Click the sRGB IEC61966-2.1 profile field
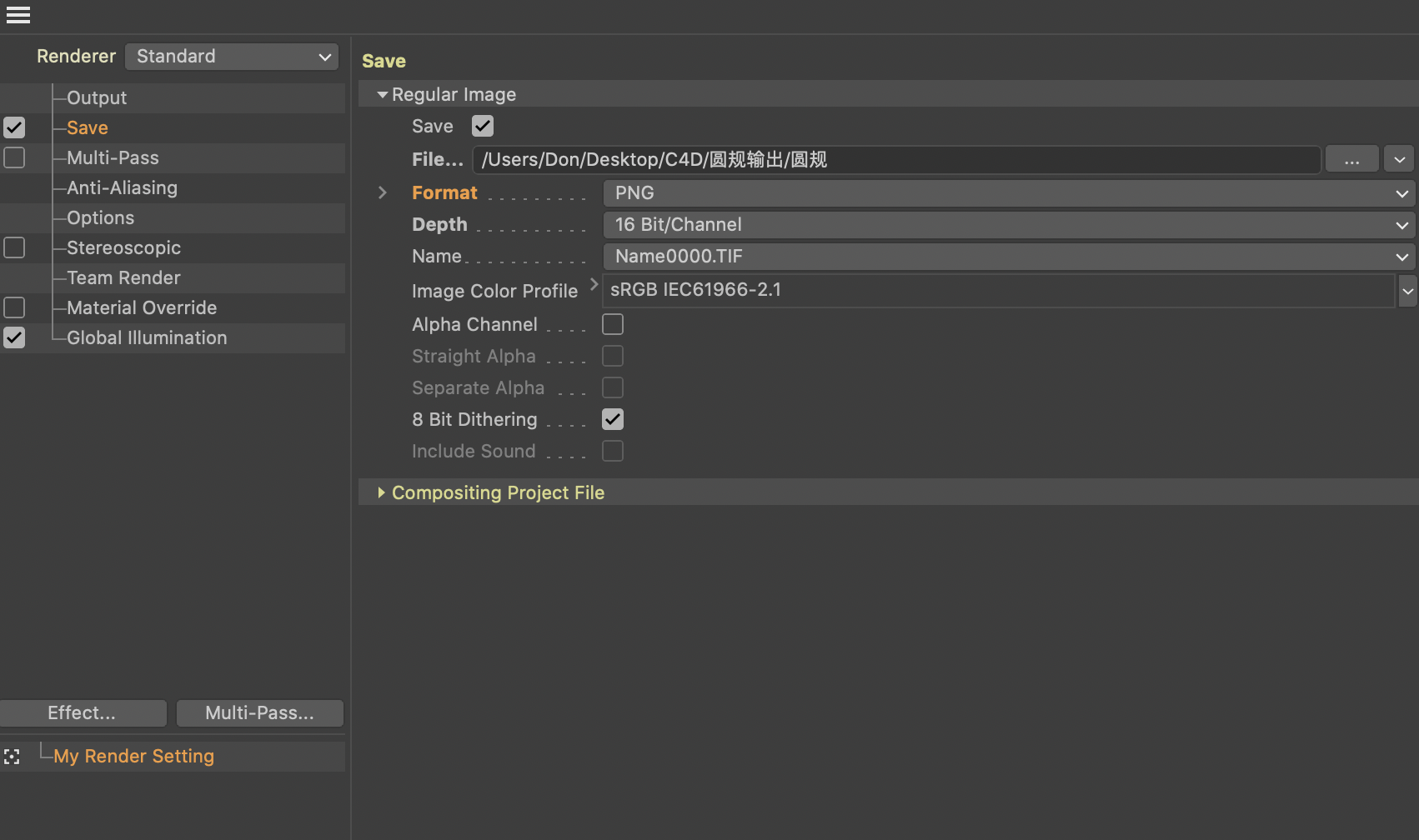 pyautogui.click(x=998, y=291)
